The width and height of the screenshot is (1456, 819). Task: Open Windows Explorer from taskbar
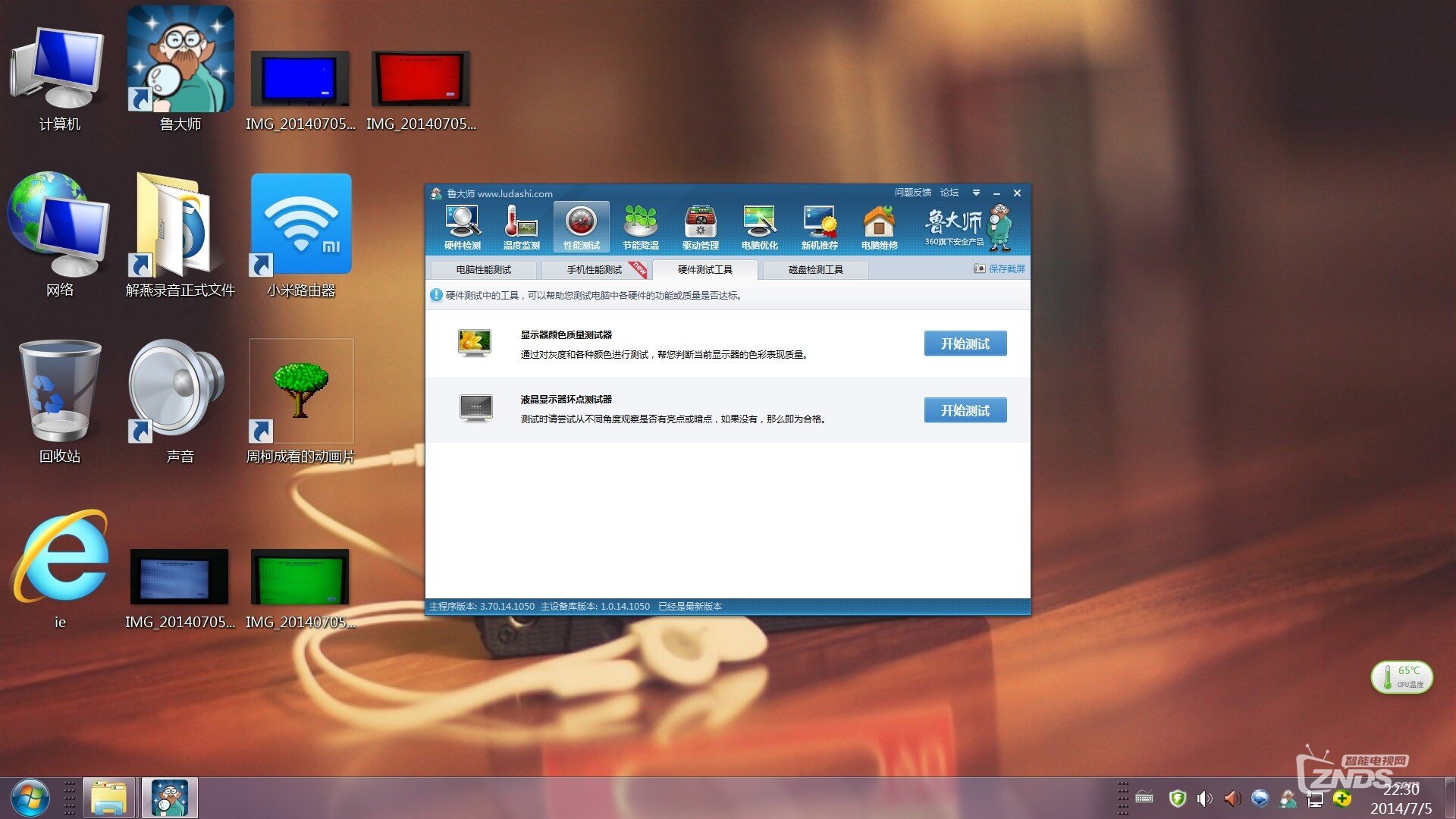click(x=108, y=798)
